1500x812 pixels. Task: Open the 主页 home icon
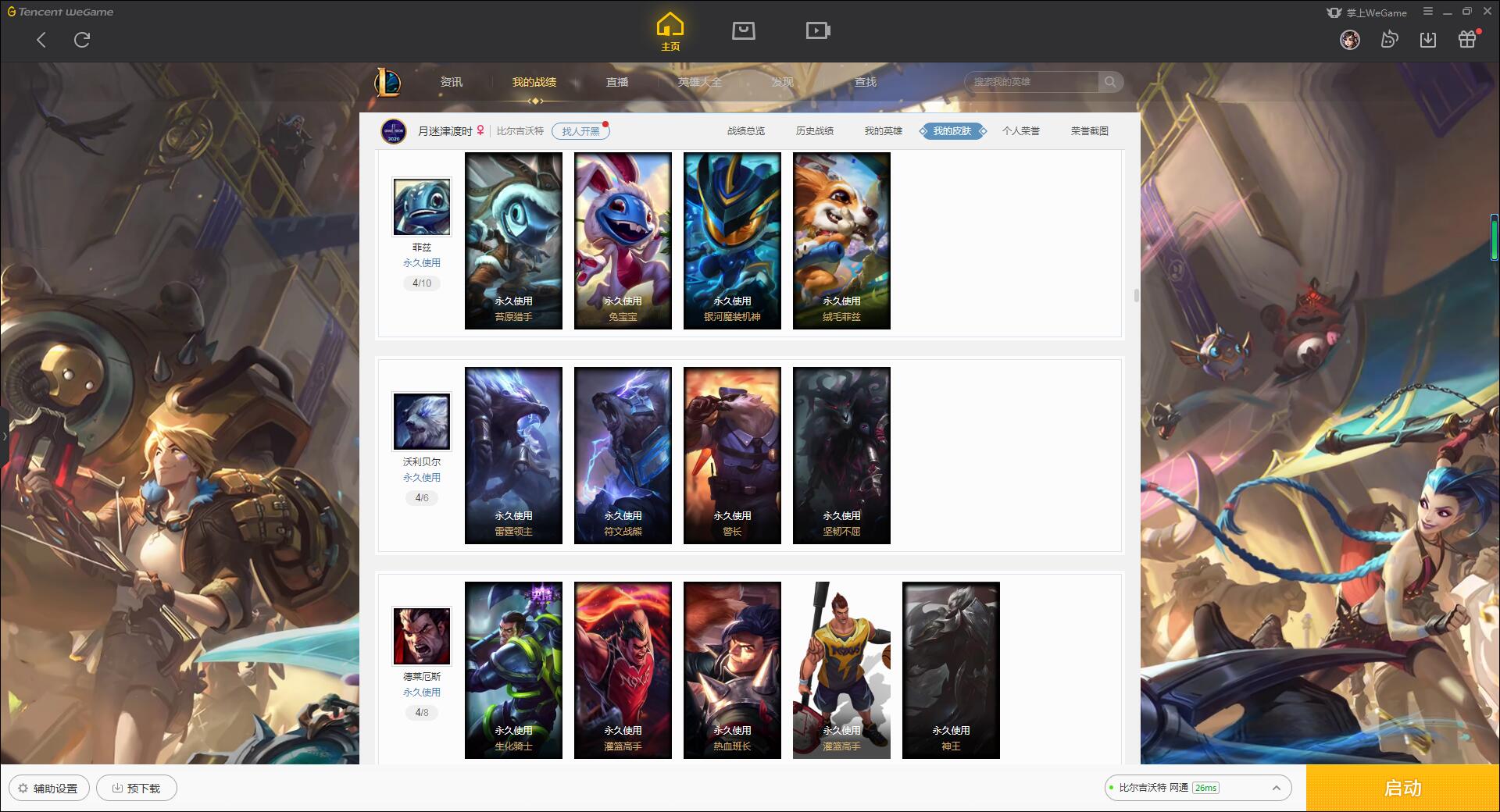point(670,32)
